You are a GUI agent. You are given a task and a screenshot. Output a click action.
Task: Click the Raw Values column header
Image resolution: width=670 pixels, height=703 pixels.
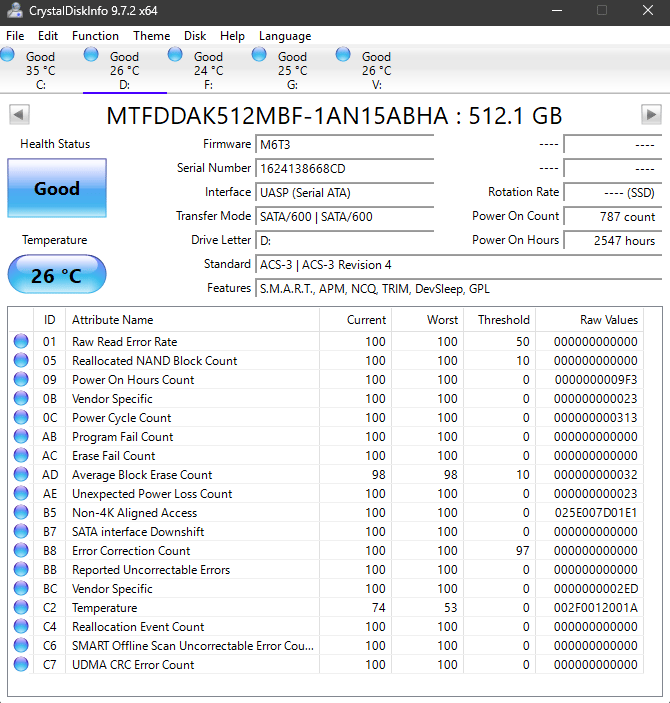[590, 320]
